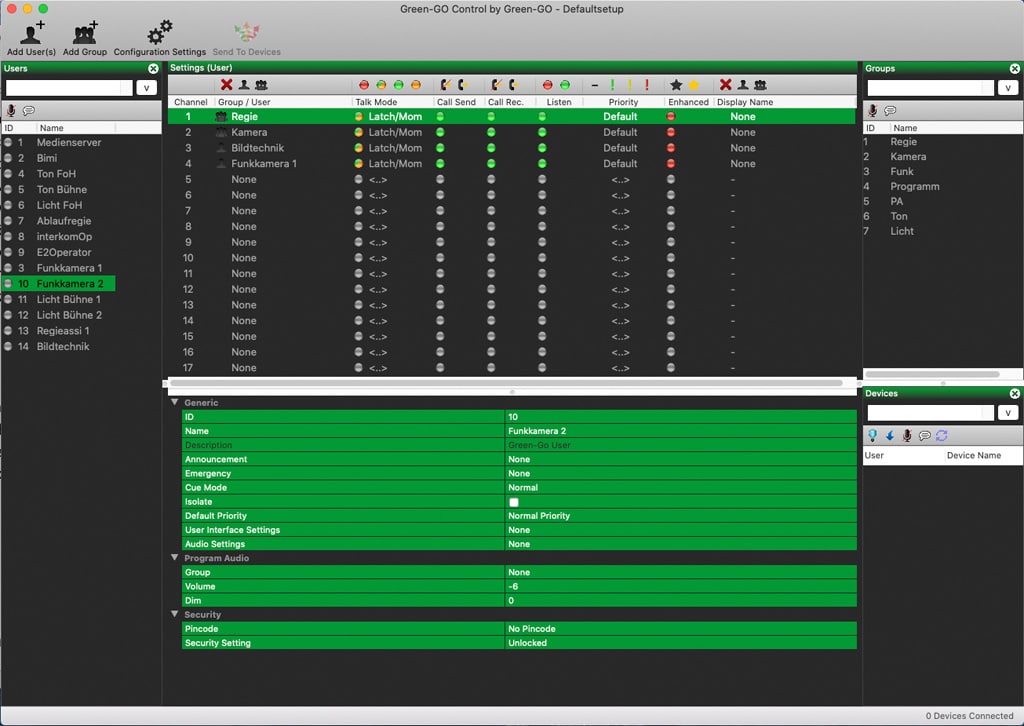Toggle the Enhanced indicator for the Kamera channel
Screen dimensions: 1024x726
click(x=671, y=132)
